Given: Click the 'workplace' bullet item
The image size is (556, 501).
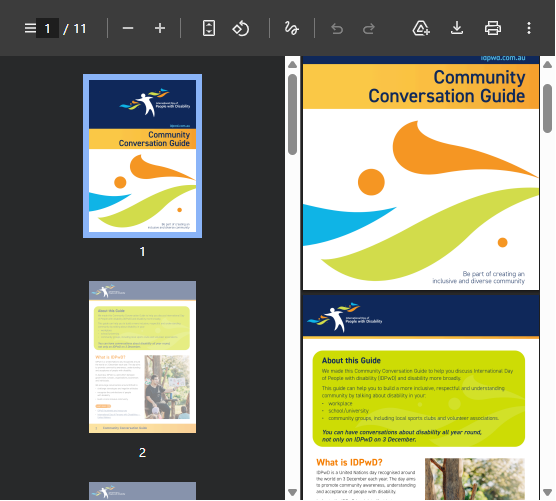Looking at the screenshot, I should tap(340, 403).
